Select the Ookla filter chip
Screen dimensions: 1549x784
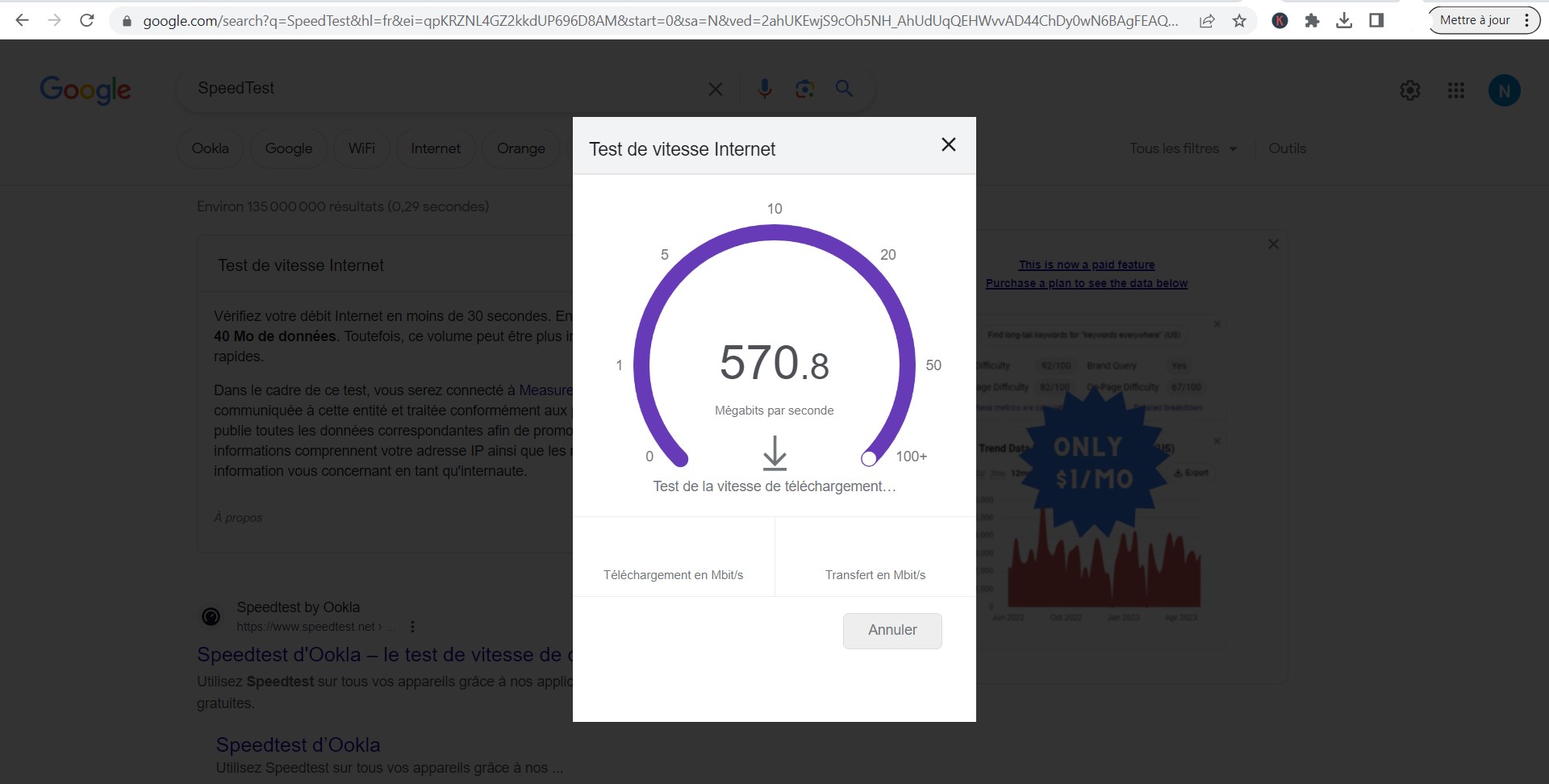[x=210, y=148]
